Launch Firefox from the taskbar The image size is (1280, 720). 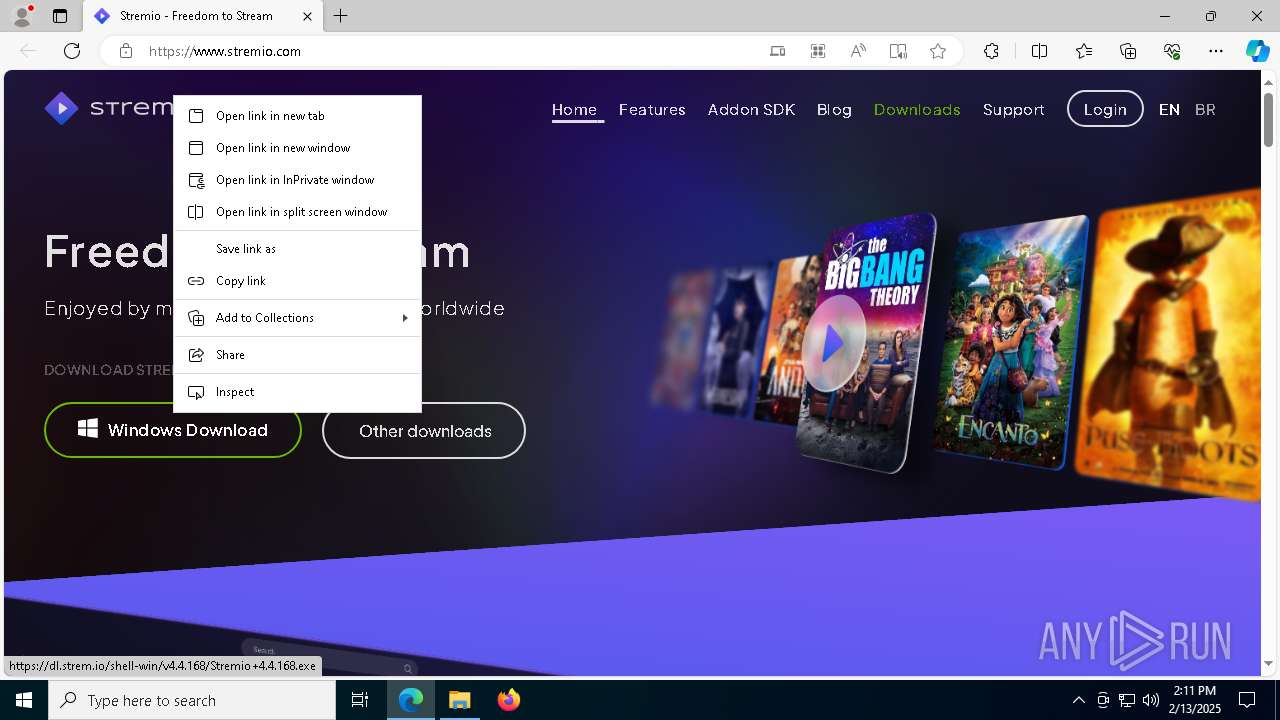coord(508,700)
